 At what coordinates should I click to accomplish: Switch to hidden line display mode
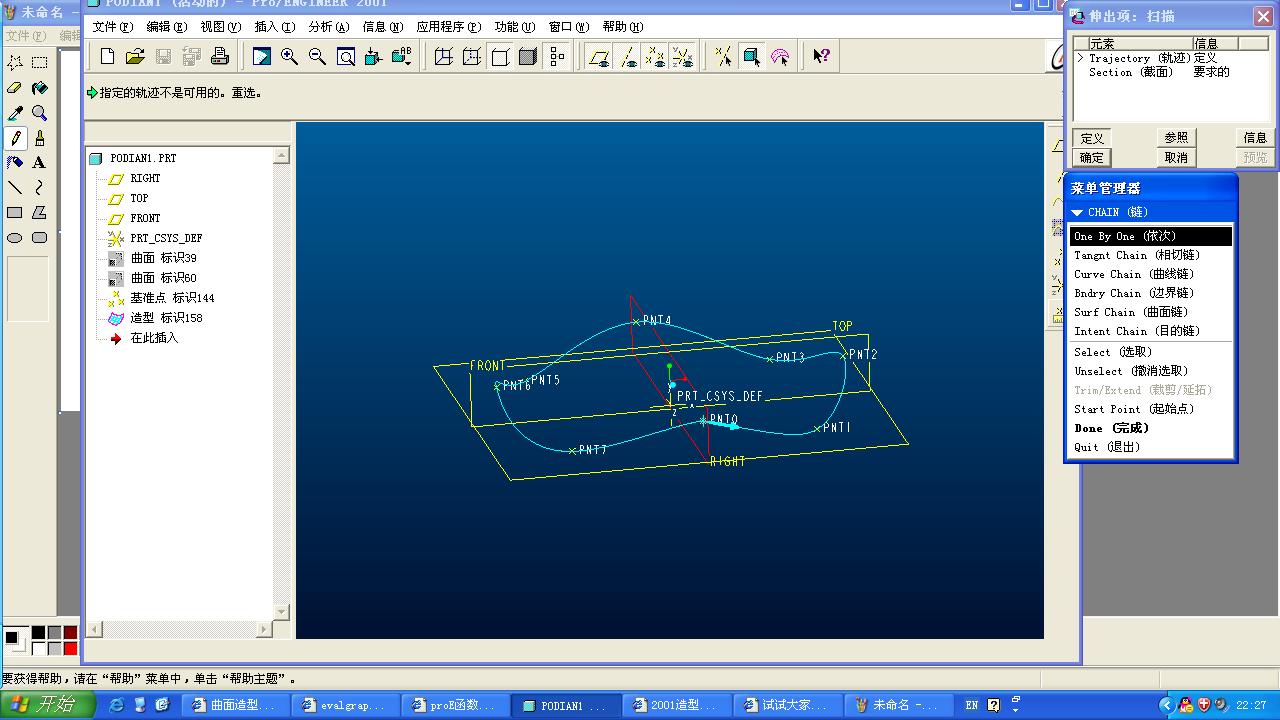(x=472, y=56)
